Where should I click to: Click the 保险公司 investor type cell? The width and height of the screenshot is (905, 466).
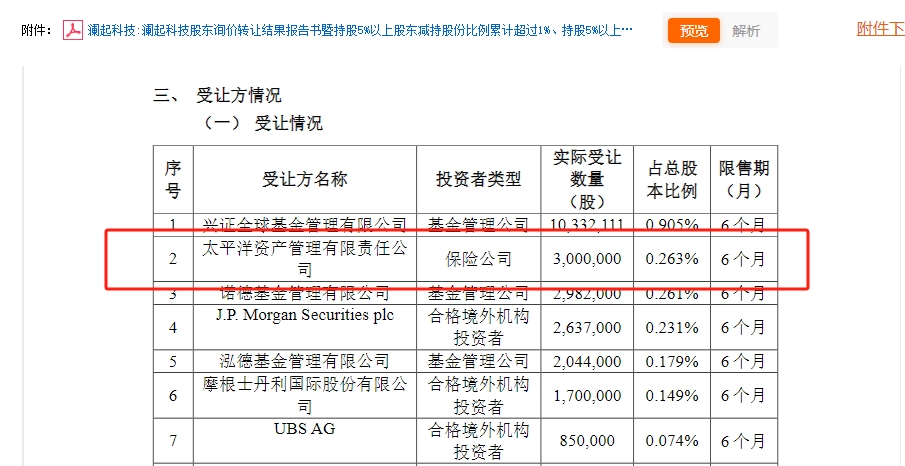[x=478, y=259]
